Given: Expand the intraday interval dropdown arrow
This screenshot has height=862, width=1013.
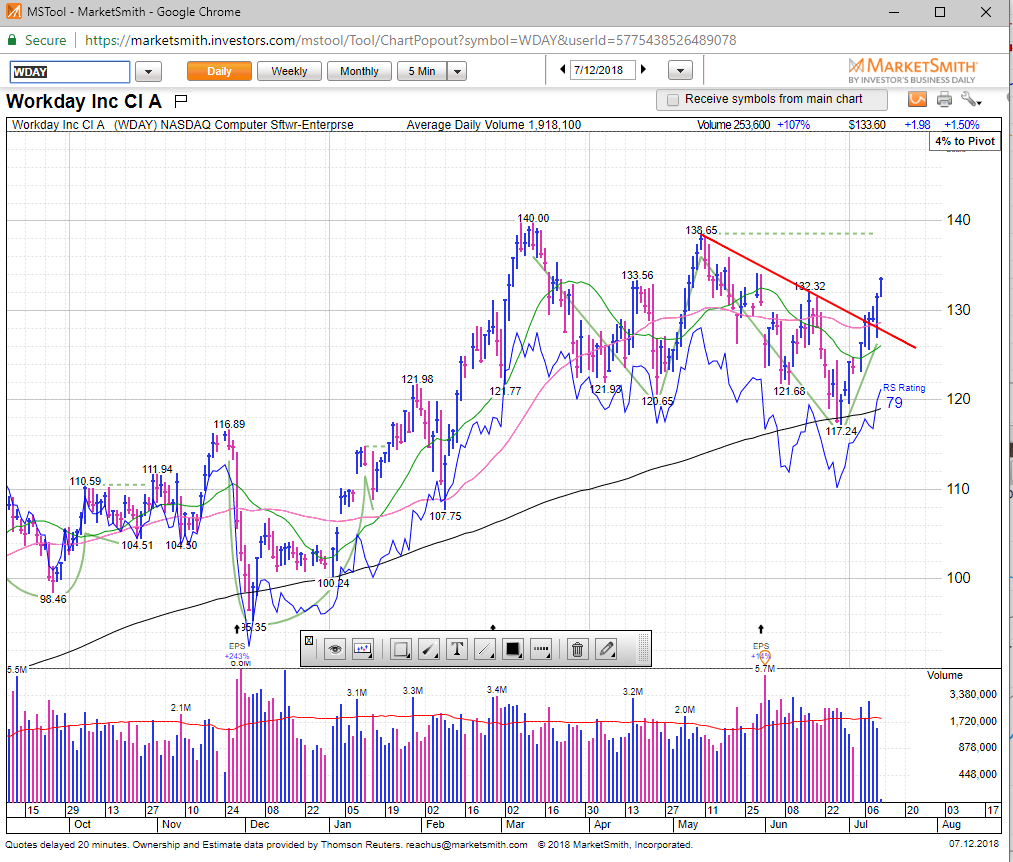Looking at the screenshot, I should pos(457,71).
